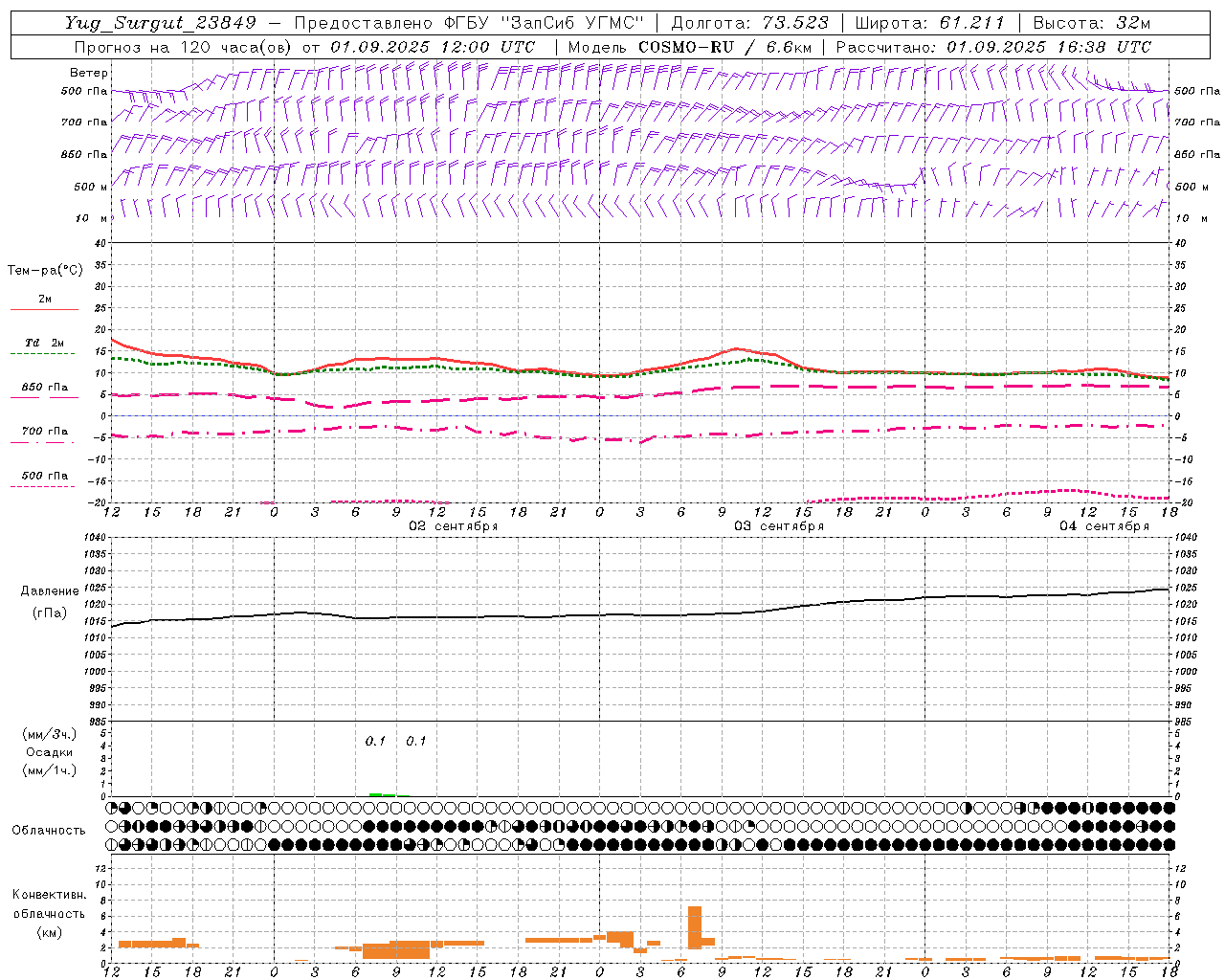Click the '03 сентября' date label

click(779, 526)
